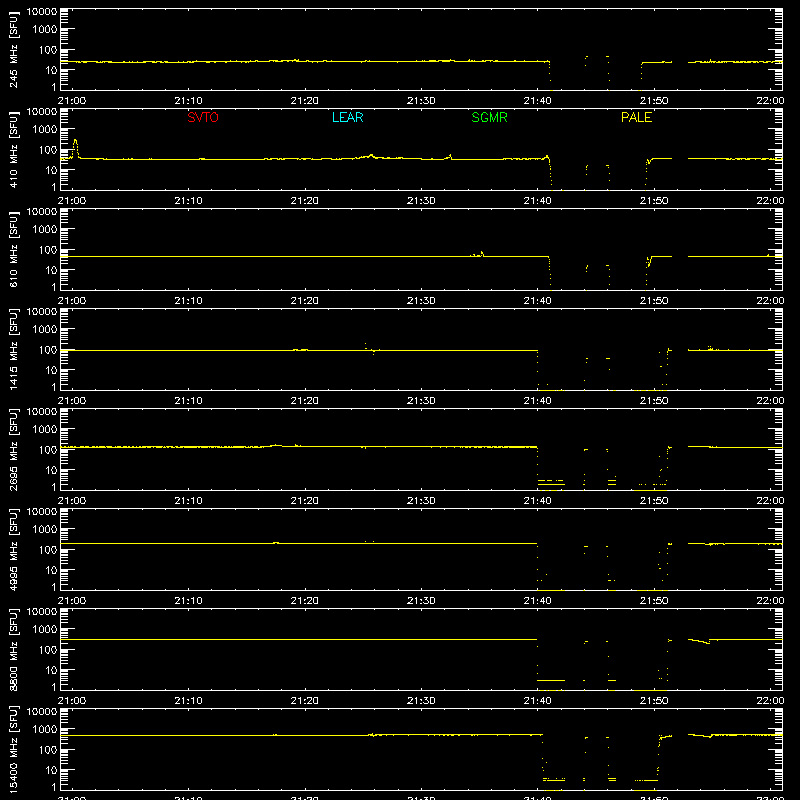Image resolution: width=800 pixels, height=800 pixels.
Task: Click the yellow PALE station label
Action: click(636, 117)
